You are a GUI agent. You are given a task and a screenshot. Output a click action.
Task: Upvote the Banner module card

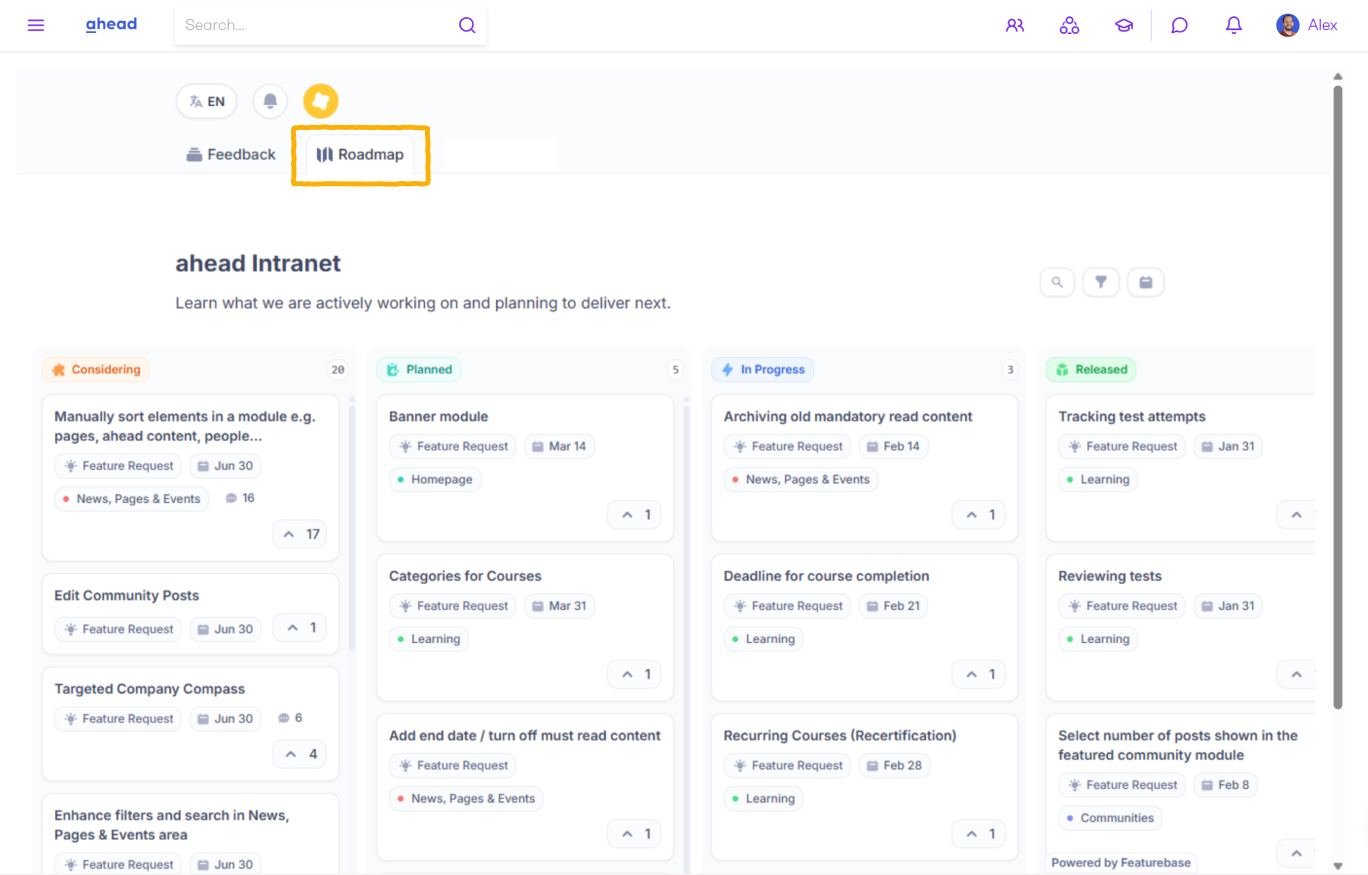634,515
